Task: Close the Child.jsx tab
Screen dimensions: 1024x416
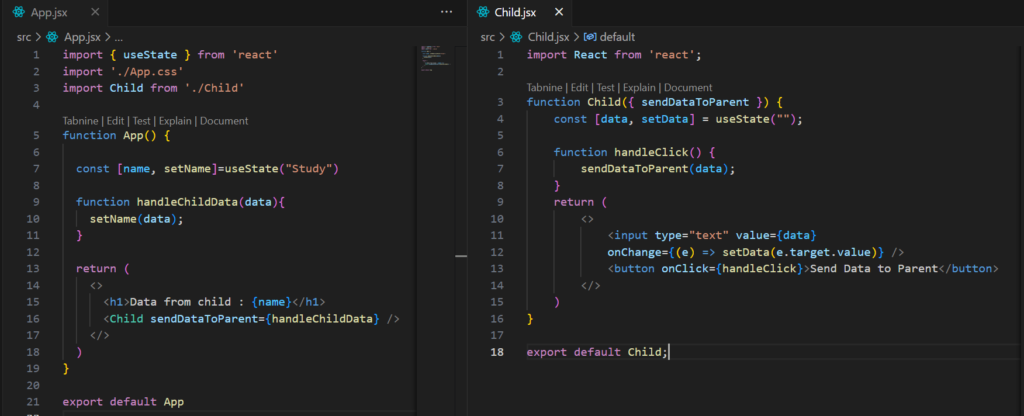Action: pyautogui.click(x=559, y=12)
